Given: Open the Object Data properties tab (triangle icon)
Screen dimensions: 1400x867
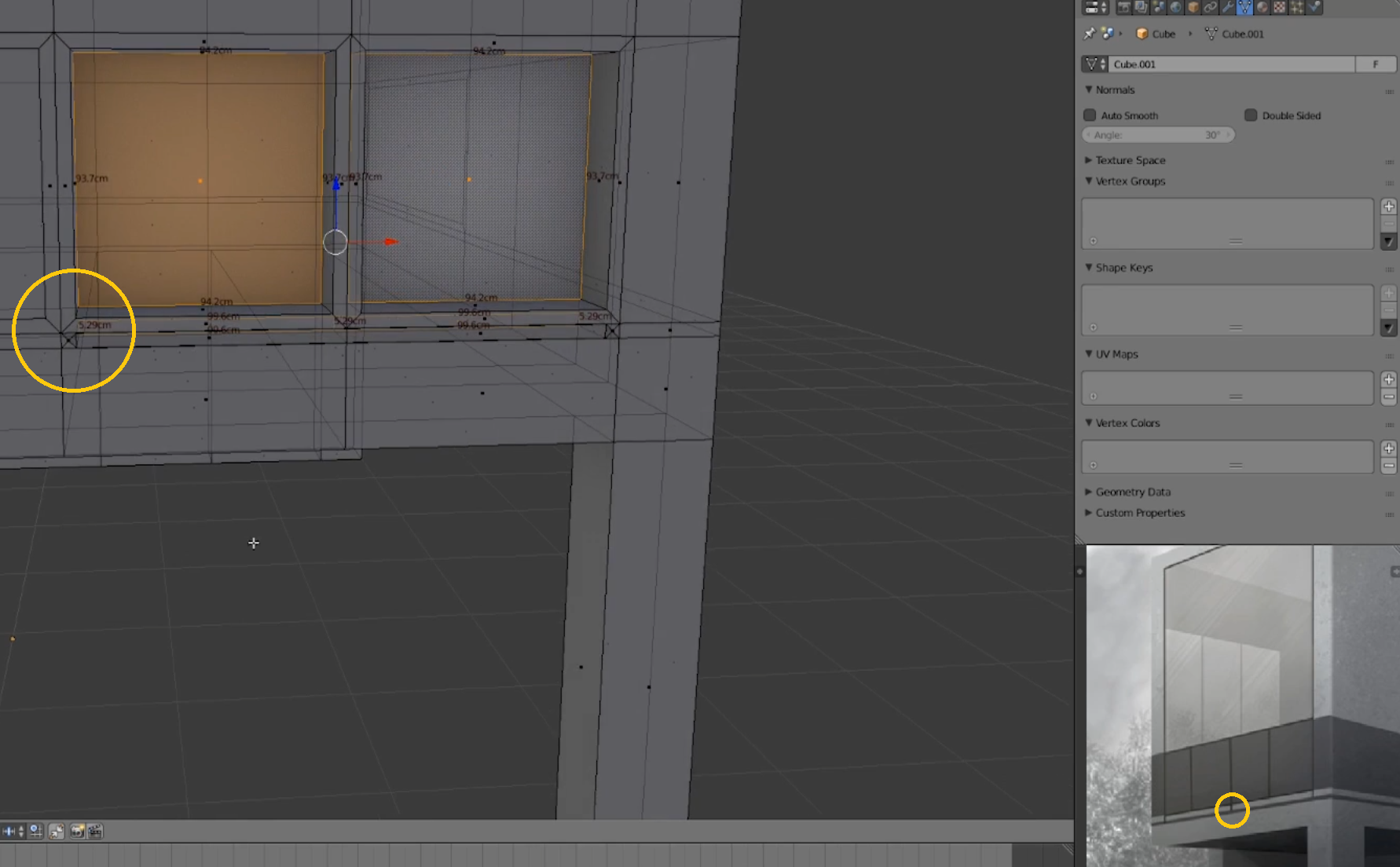Looking at the screenshot, I should click(x=1244, y=8).
